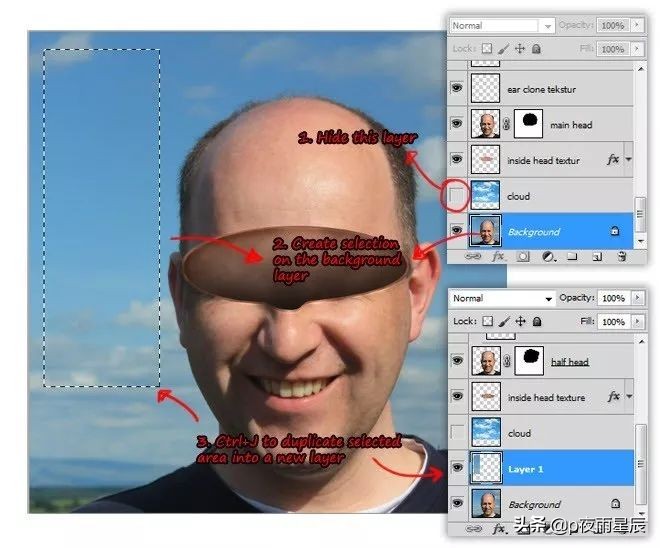Select half head layer mask thumbnail
Screen dimensions: 660x548
point(530,361)
